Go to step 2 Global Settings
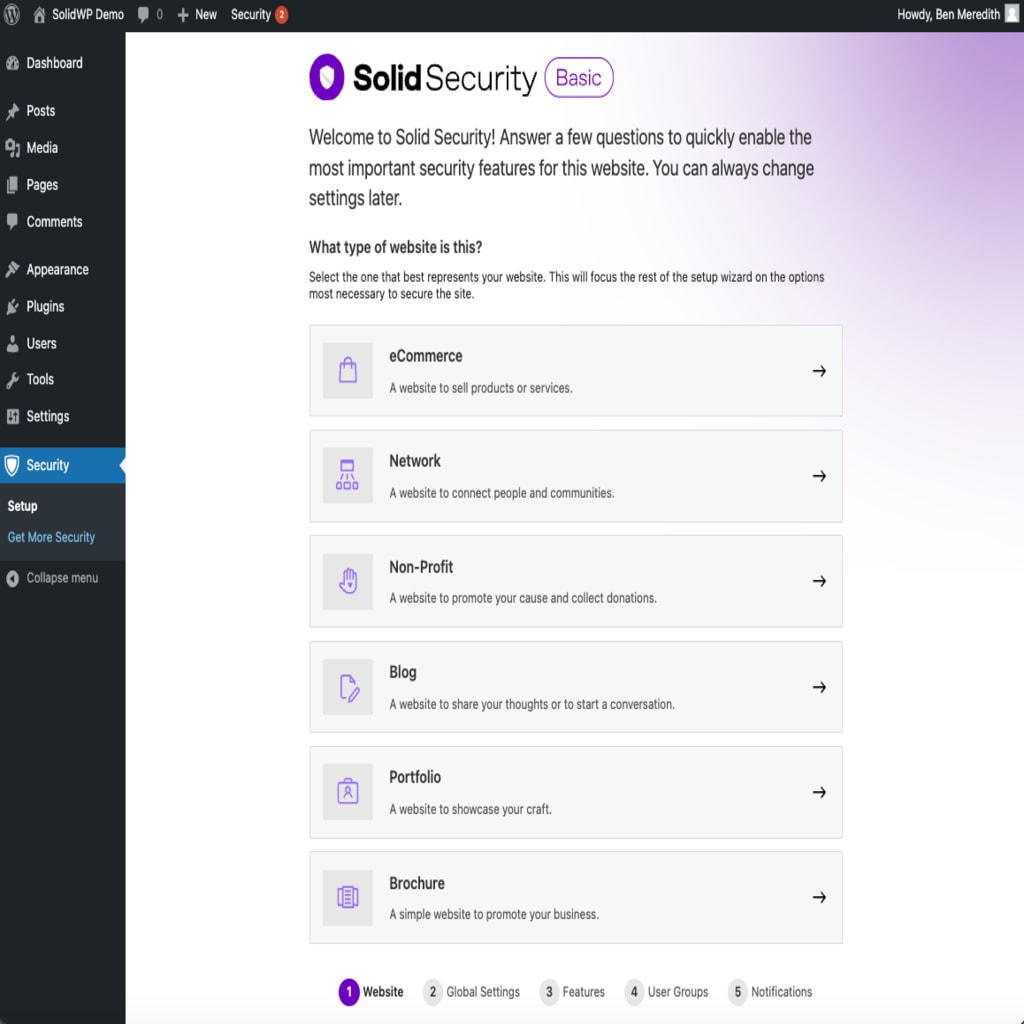1024x1024 pixels. point(472,992)
